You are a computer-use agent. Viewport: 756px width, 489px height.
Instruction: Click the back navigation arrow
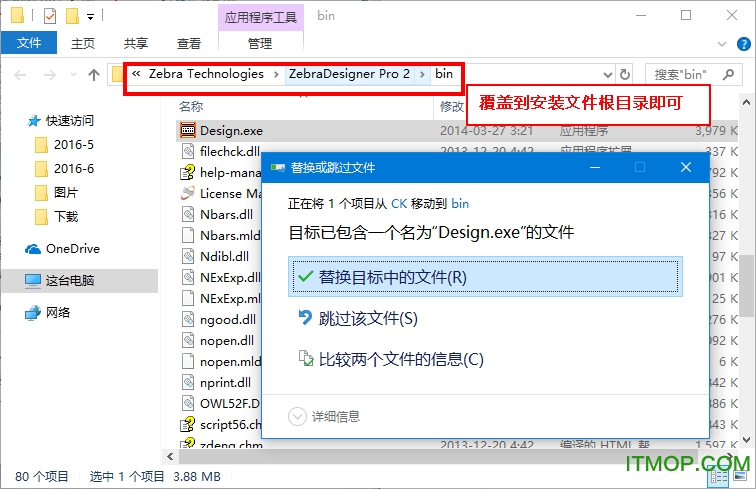20,75
